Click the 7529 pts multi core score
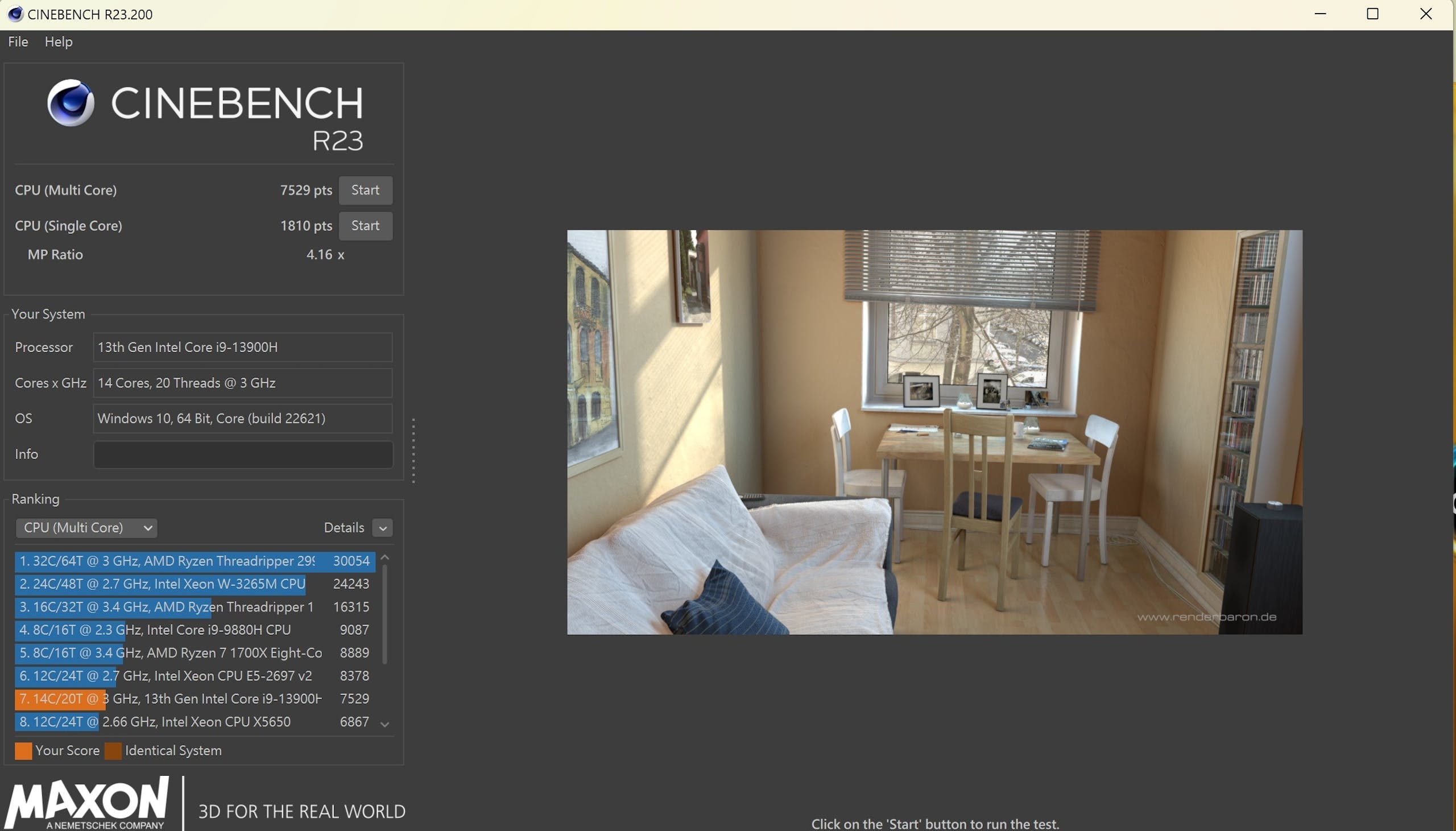 (306, 190)
